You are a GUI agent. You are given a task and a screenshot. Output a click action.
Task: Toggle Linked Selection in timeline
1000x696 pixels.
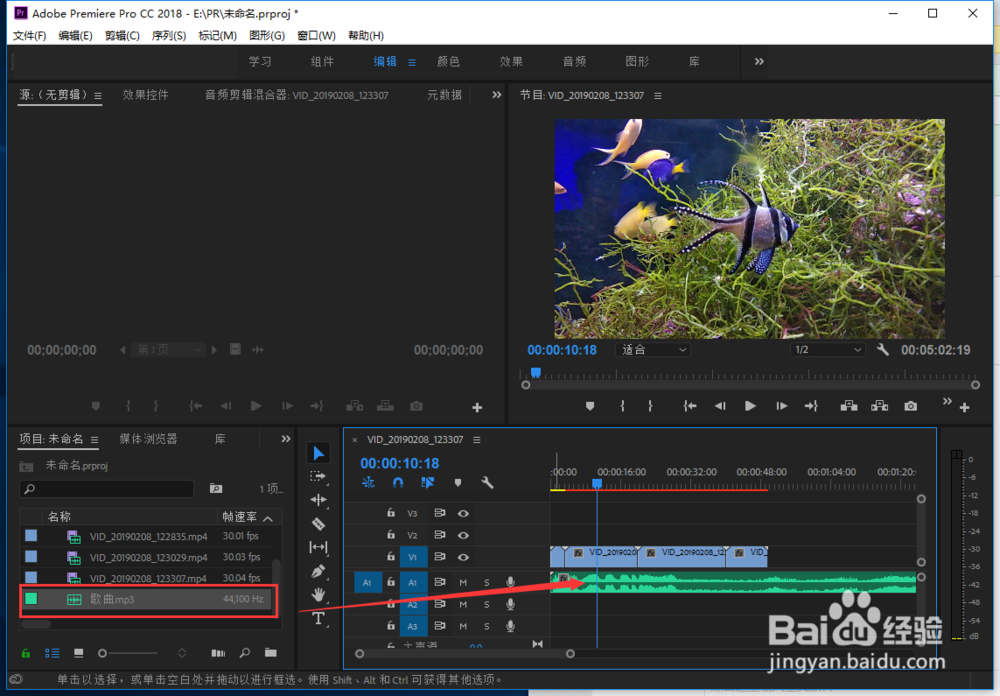pos(428,483)
